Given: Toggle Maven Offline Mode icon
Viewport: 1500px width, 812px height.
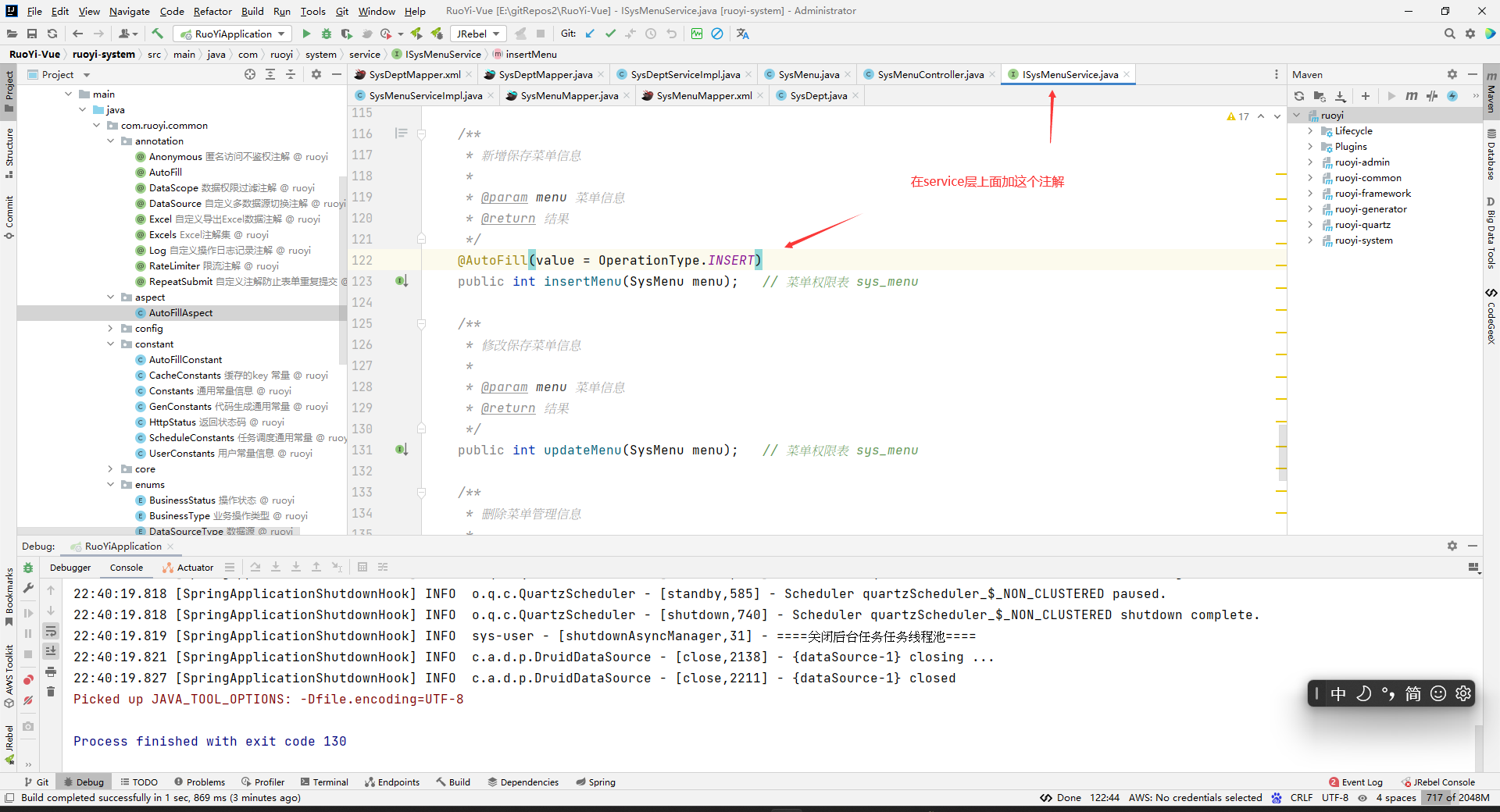Looking at the screenshot, I should (x=1432, y=96).
